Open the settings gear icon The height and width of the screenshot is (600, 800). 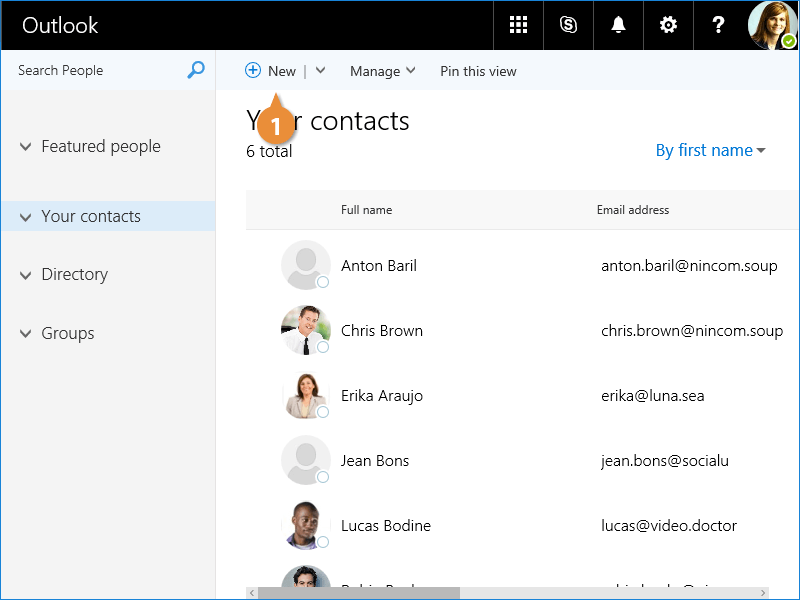668,25
